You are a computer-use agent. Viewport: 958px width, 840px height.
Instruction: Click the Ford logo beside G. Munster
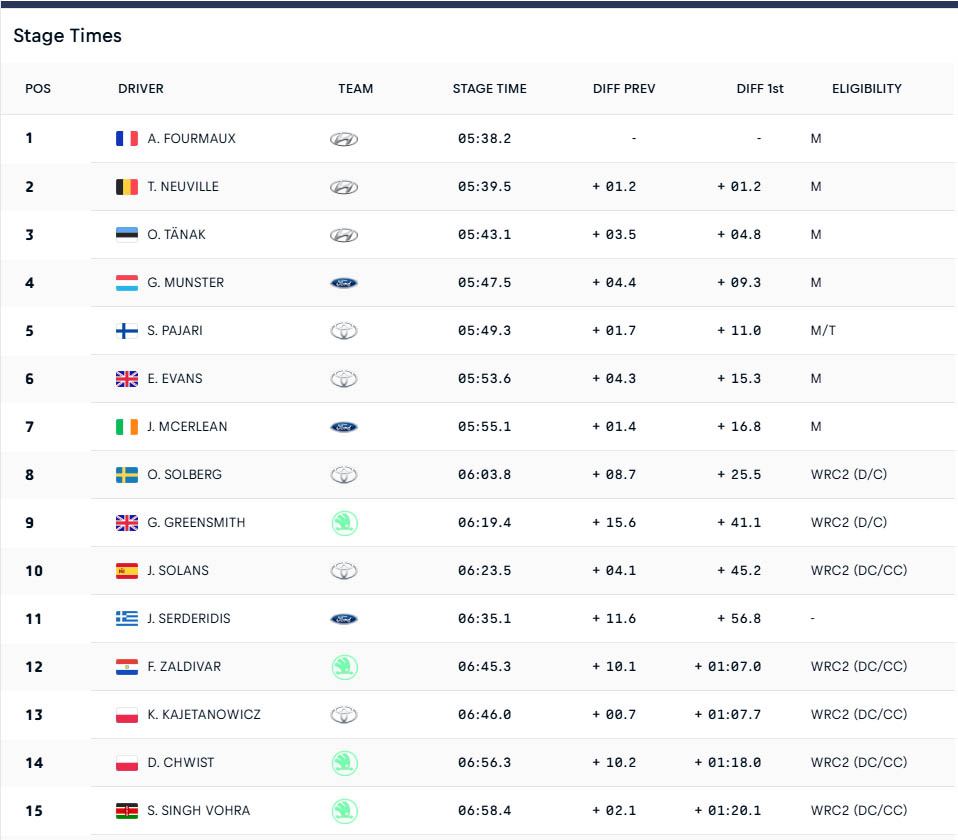344,283
